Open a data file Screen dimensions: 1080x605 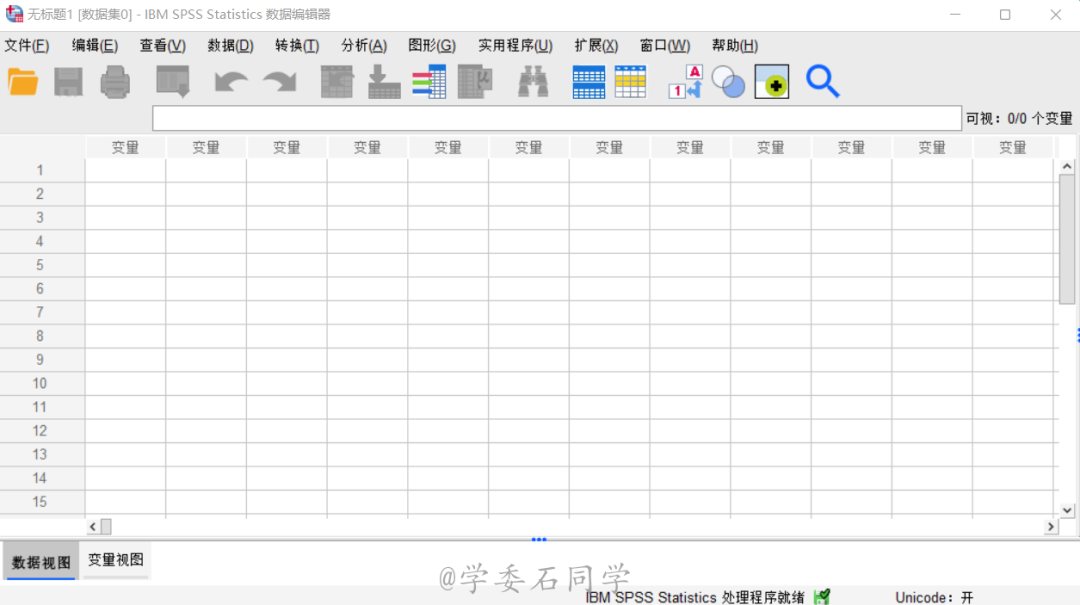(x=22, y=82)
